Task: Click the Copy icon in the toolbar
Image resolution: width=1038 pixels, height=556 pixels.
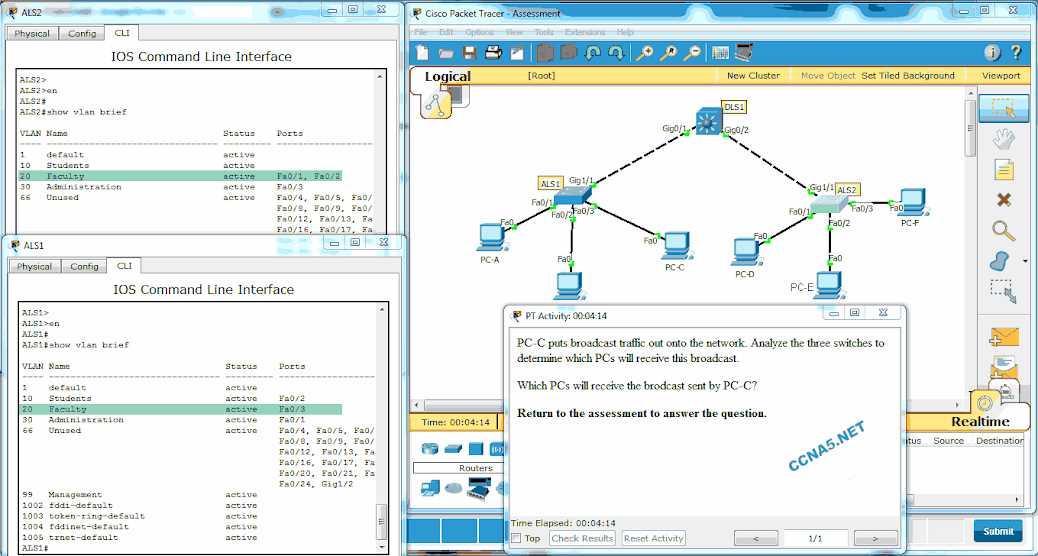Action: 545,53
